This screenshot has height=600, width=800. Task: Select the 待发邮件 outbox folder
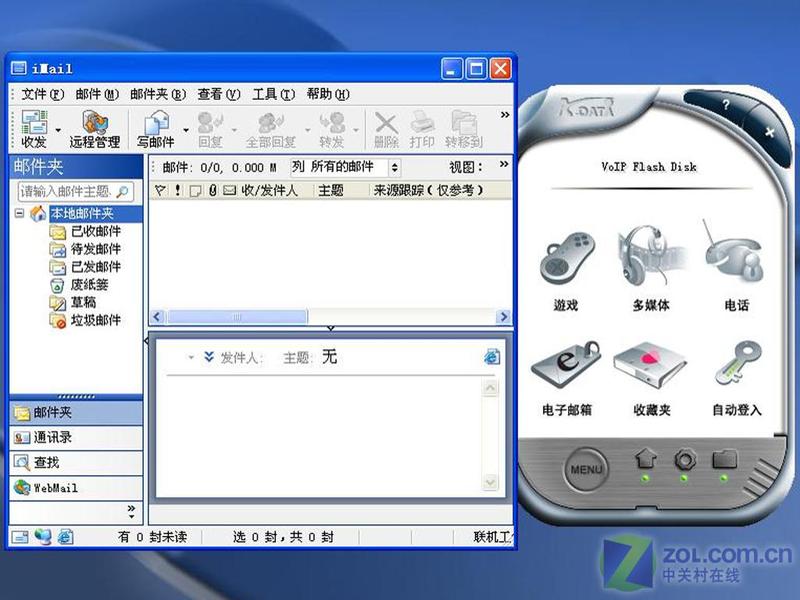[95, 249]
